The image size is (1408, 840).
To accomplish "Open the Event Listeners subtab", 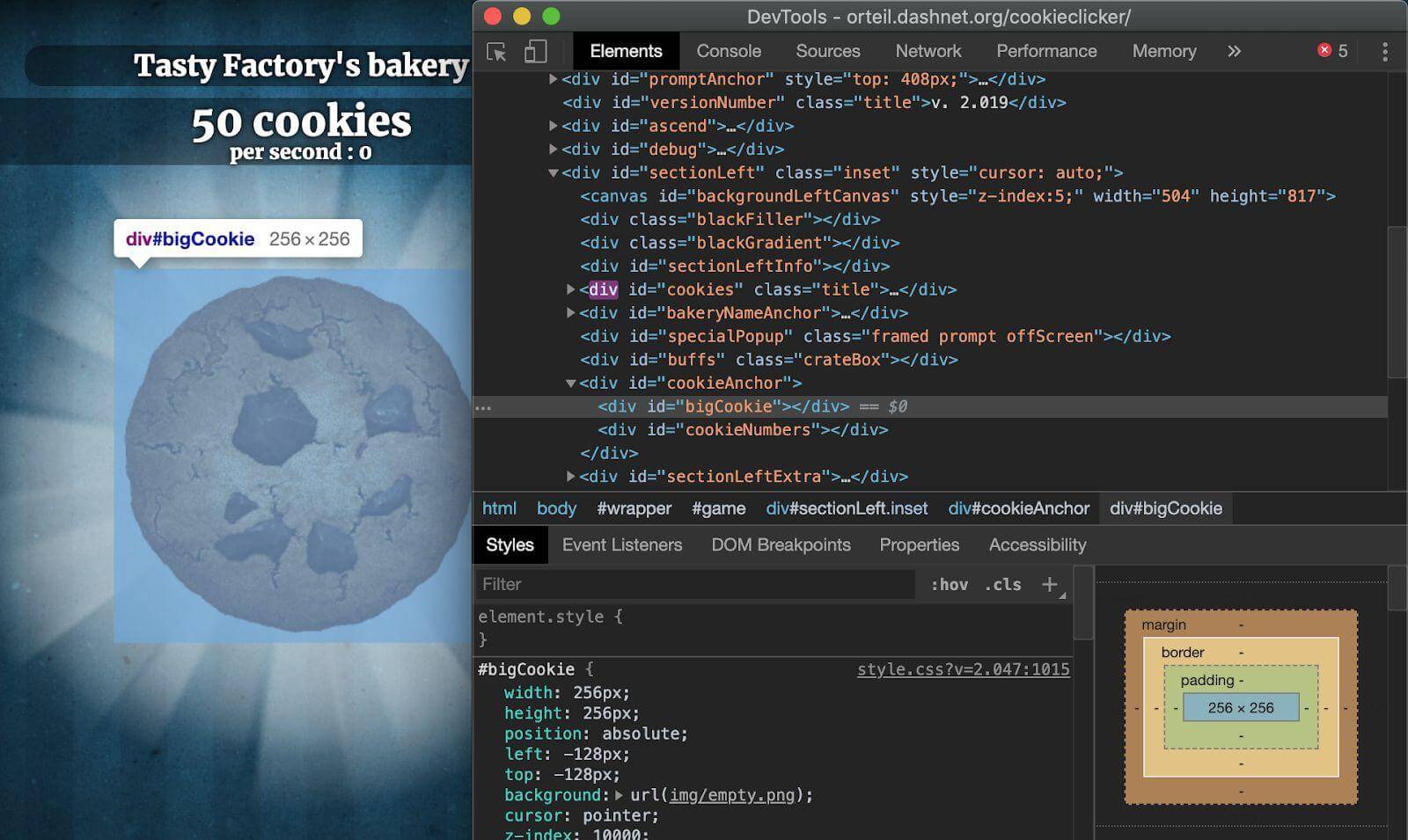I will click(x=622, y=544).
